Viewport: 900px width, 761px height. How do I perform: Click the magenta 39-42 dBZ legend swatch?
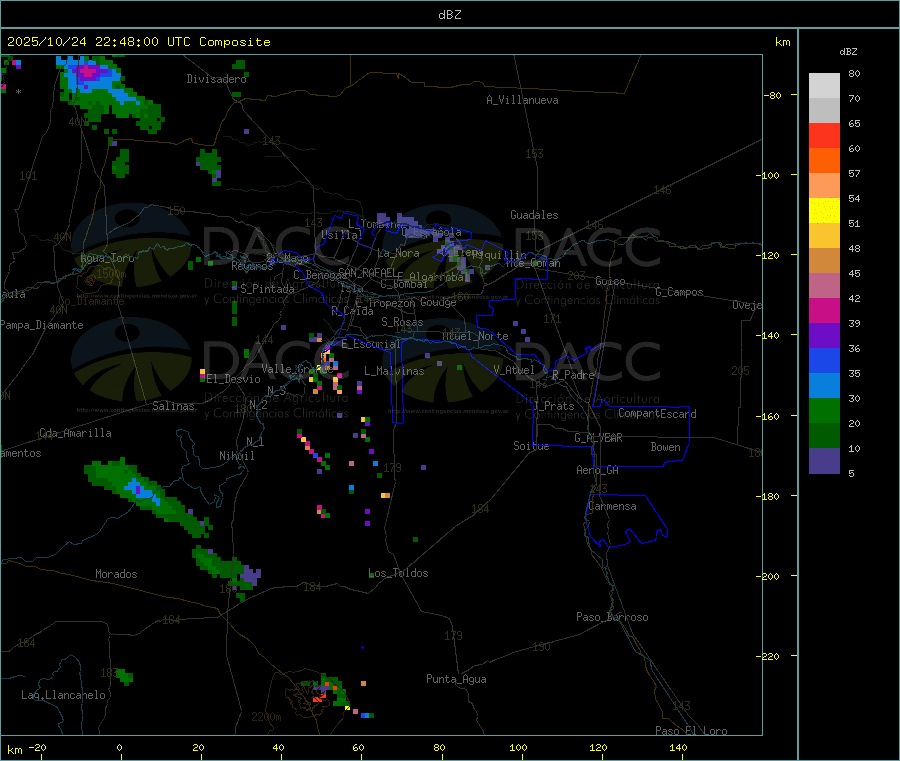click(x=824, y=310)
